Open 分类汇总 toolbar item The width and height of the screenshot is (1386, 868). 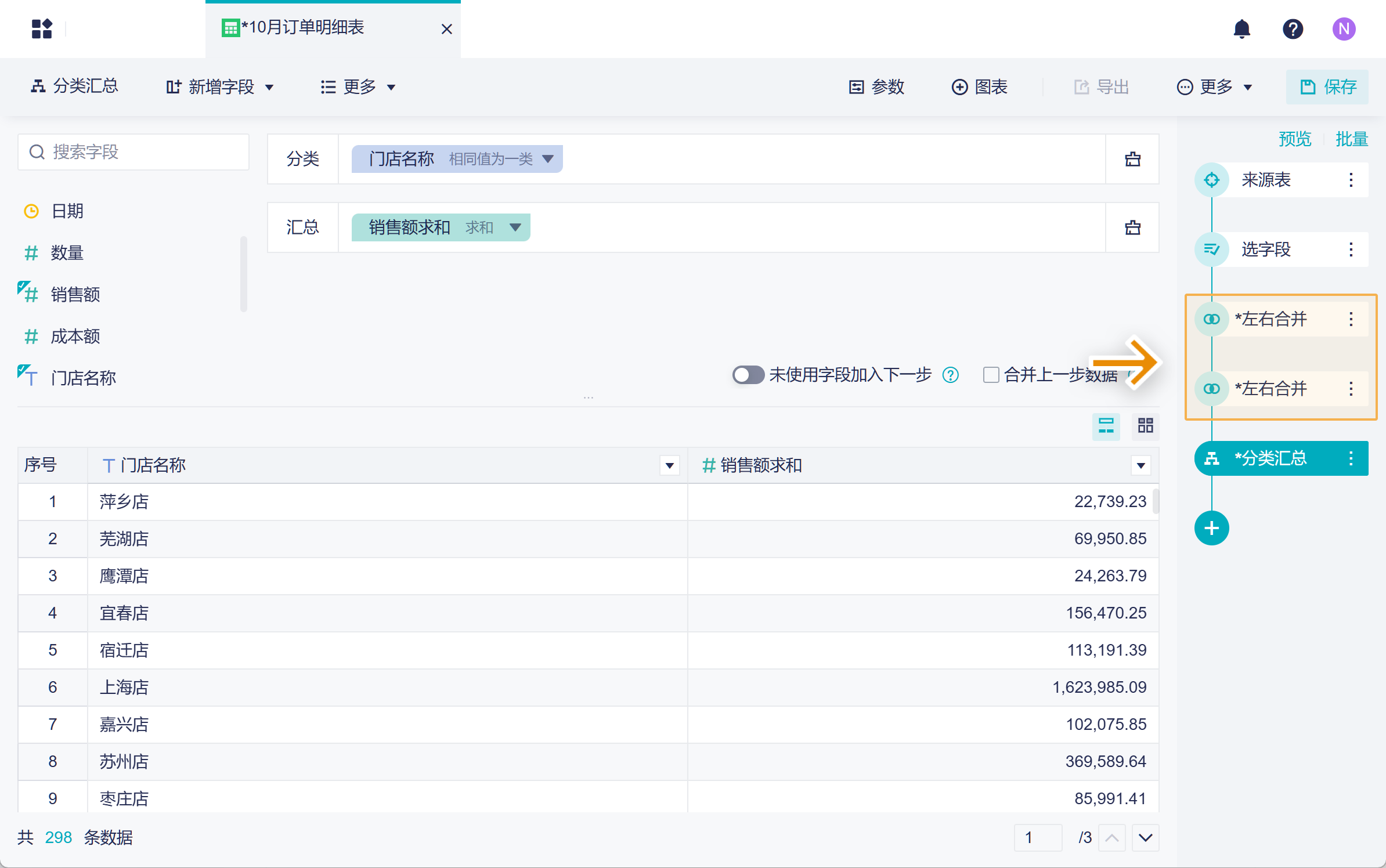tap(74, 86)
